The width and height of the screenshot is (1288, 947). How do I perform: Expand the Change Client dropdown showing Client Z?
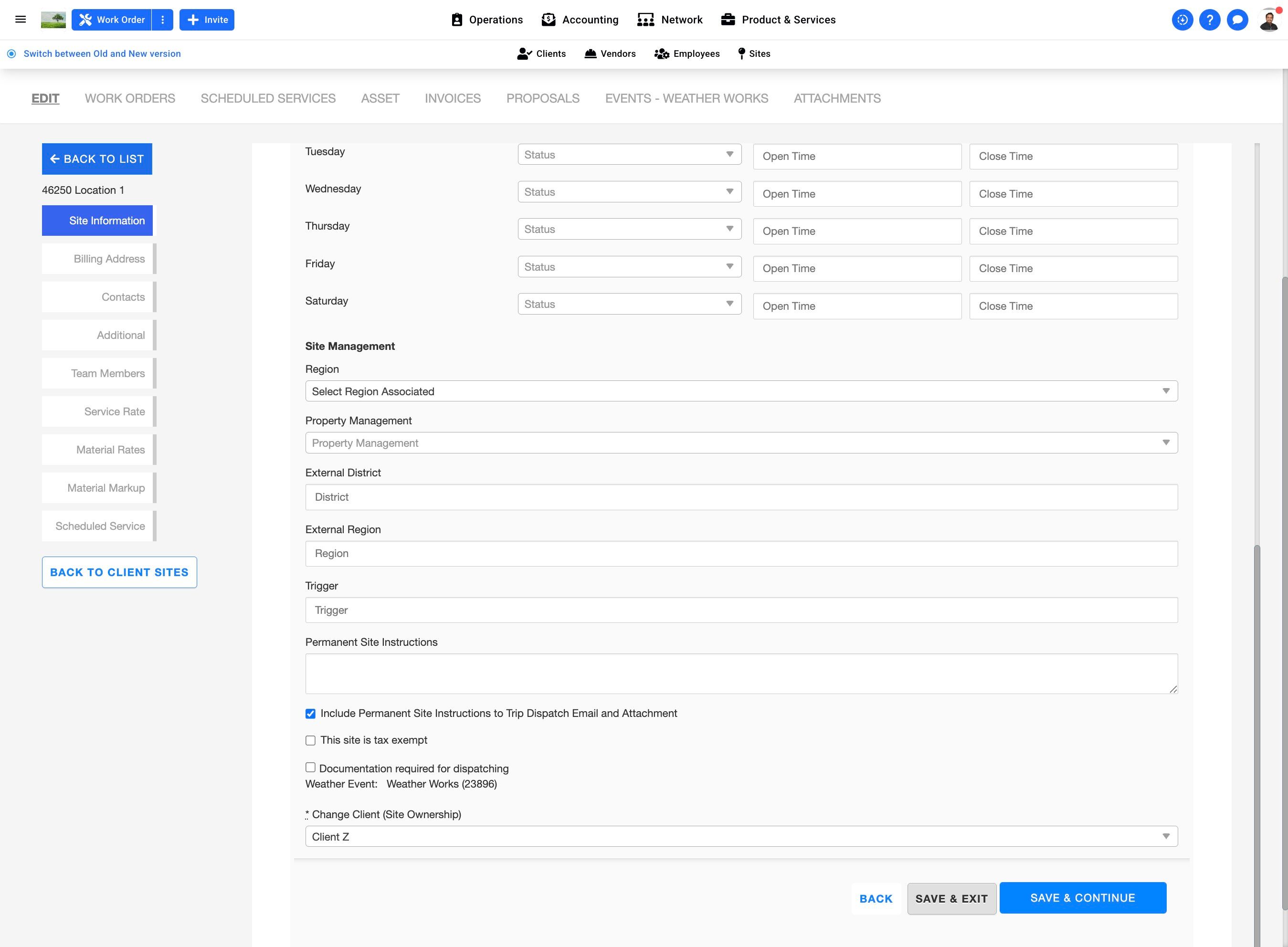coord(740,836)
